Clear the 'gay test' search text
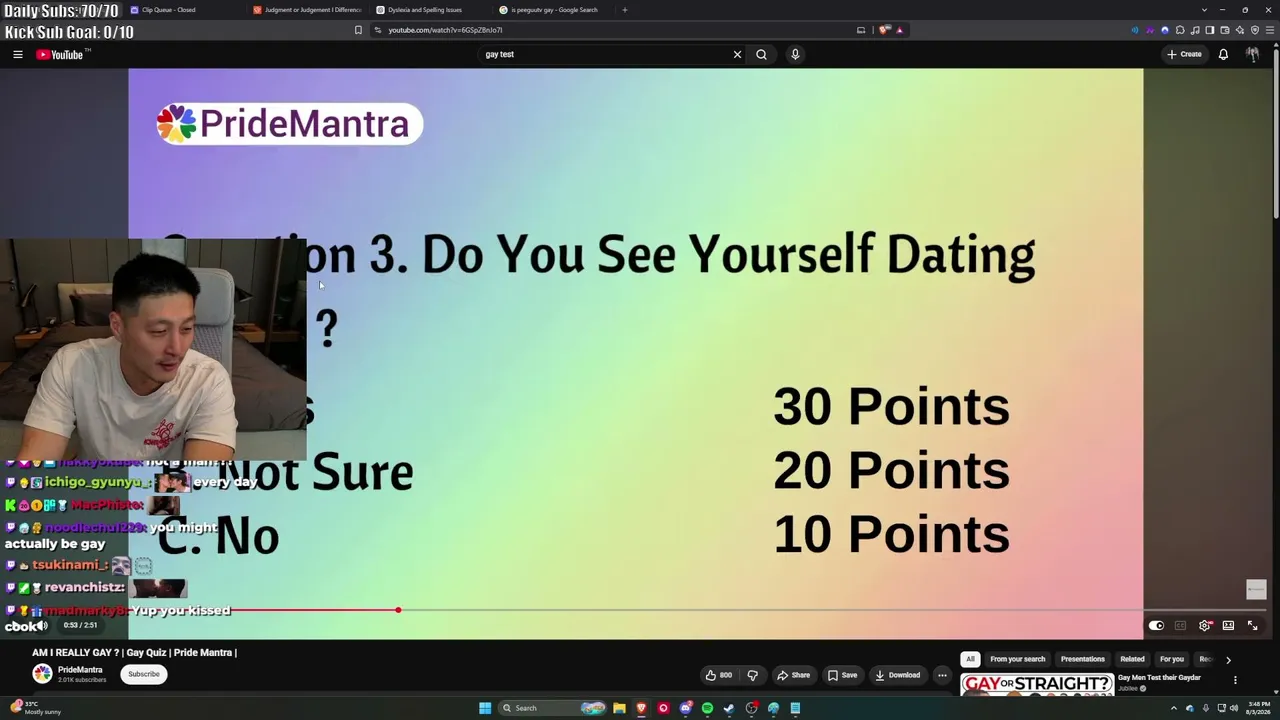Screen dimensions: 1280x720 pos(738,55)
